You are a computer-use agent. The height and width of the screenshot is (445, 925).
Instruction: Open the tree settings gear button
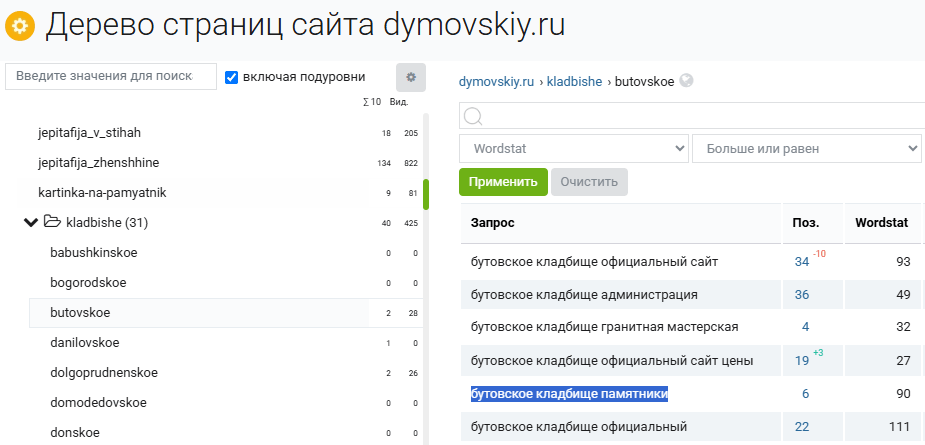(x=411, y=77)
